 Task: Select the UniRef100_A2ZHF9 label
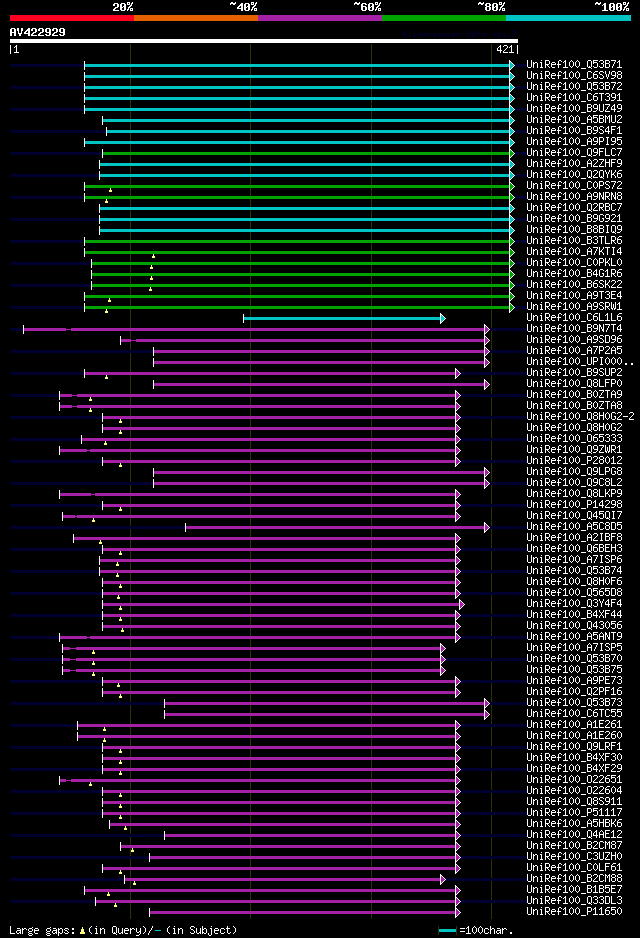pos(574,163)
